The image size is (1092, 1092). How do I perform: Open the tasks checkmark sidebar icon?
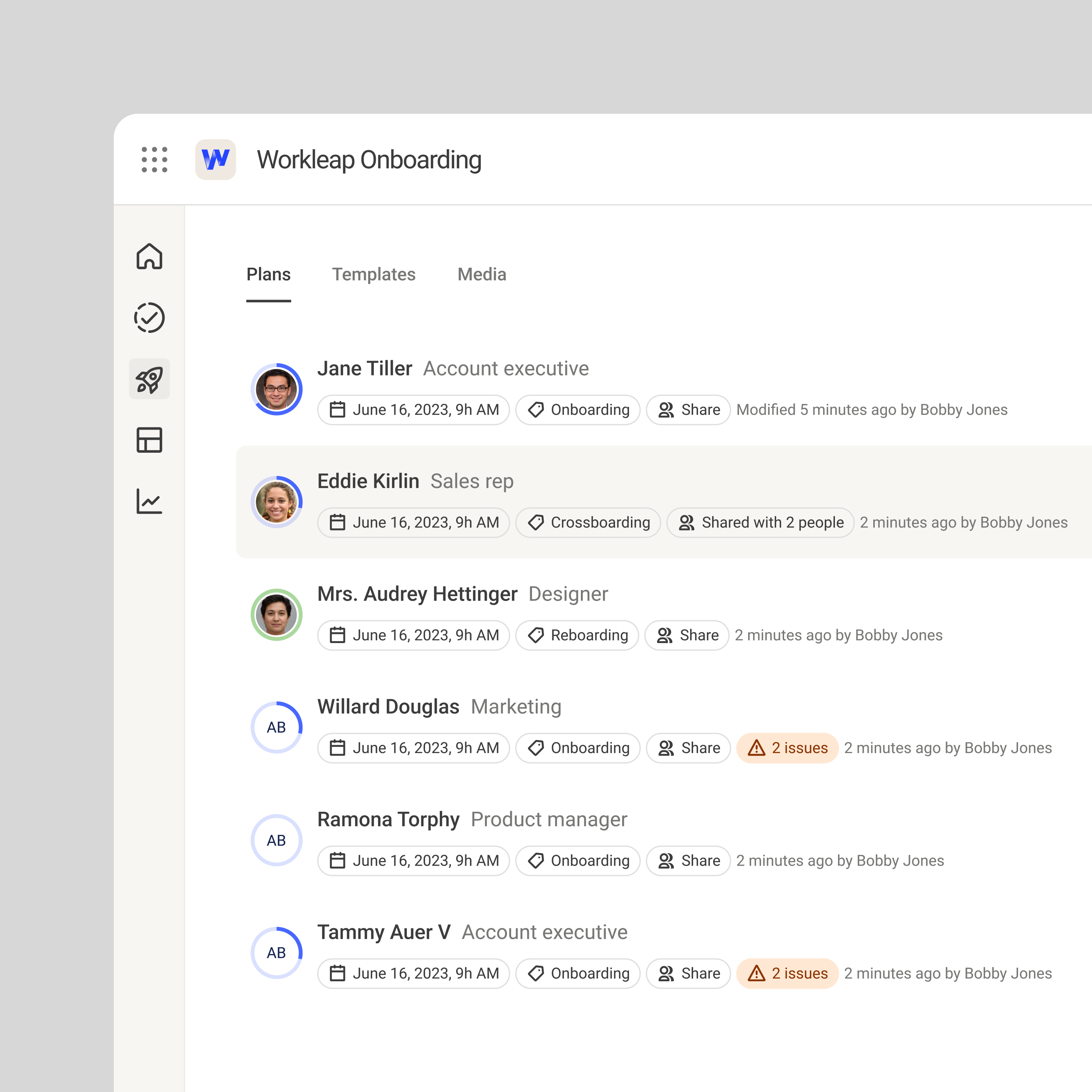click(x=149, y=318)
